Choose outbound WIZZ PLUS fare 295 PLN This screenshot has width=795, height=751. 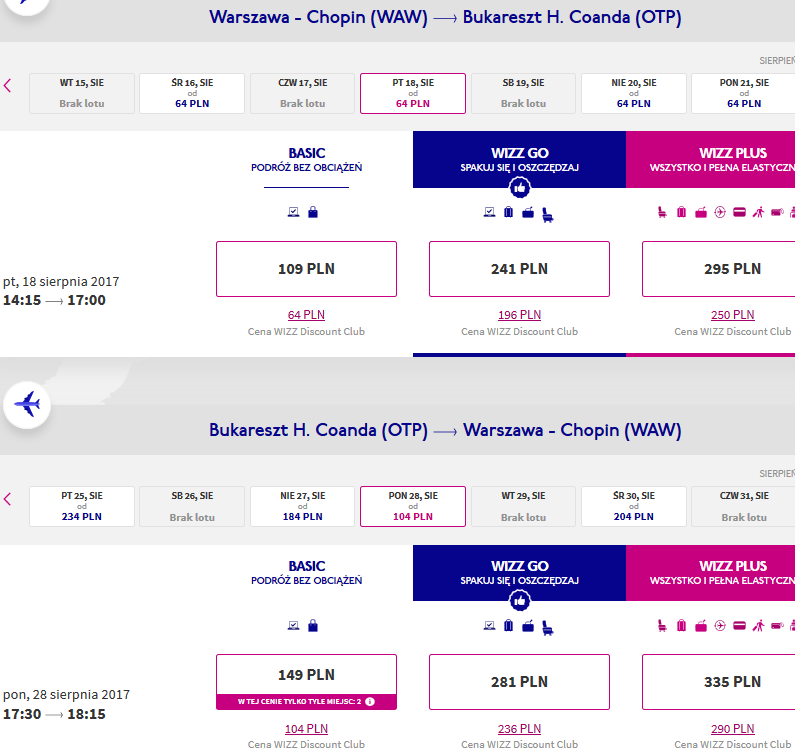point(718,269)
